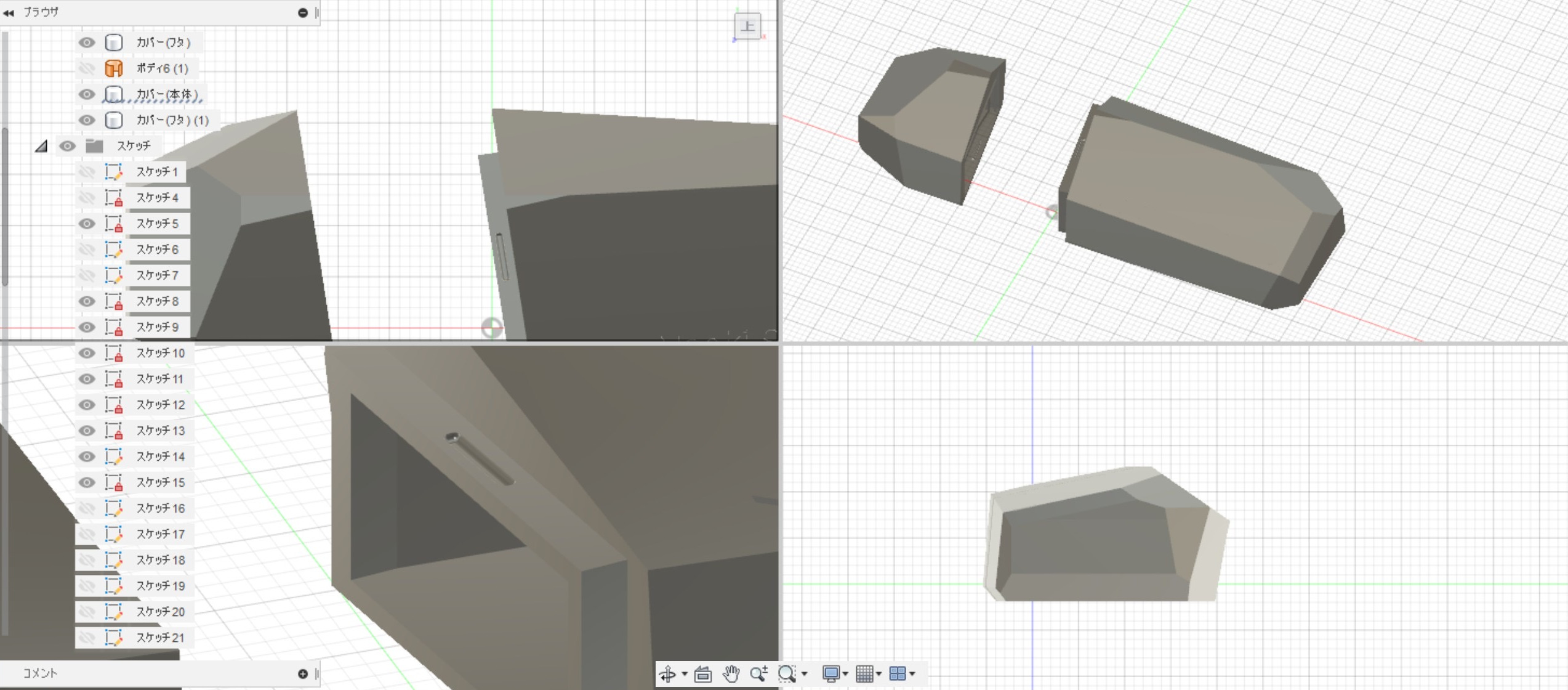The height and width of the screenshot is (690, 1568).
Task: Click the ブラウザ panel title
Action: [x=41, y=12]
